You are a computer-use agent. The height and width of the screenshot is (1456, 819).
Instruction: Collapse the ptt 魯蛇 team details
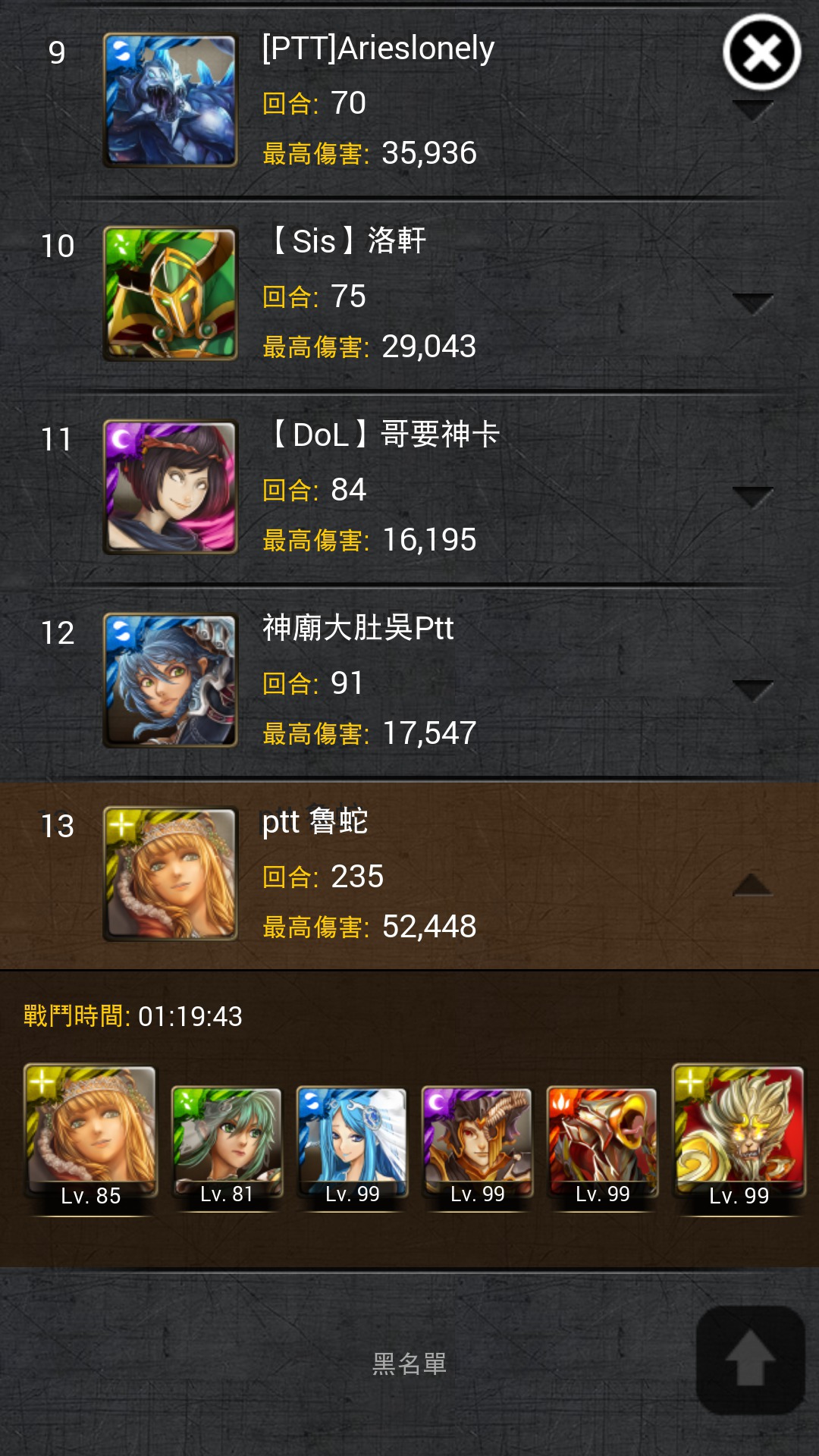click(753, 884)
